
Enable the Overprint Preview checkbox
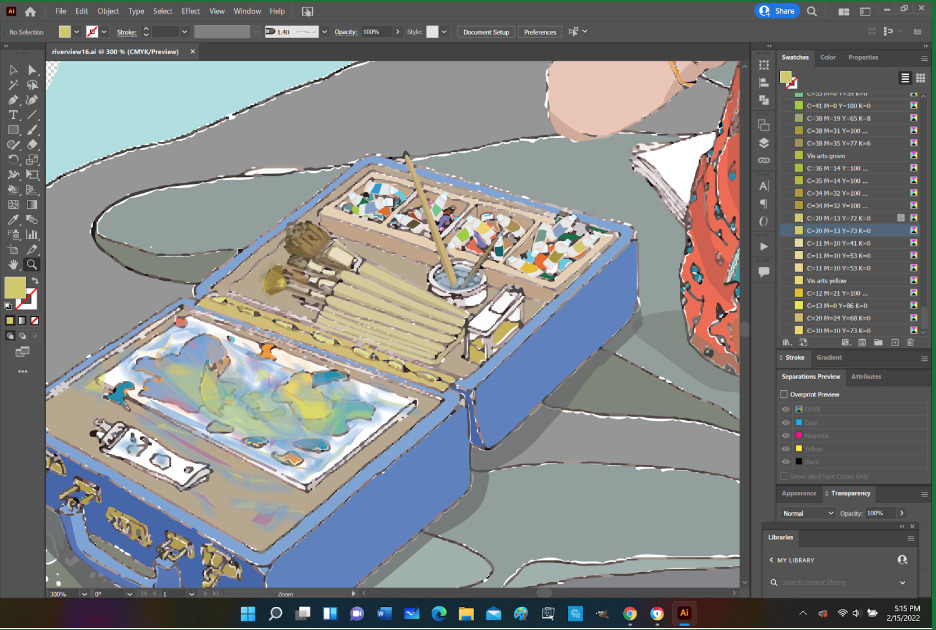click(x=784, y=394)
